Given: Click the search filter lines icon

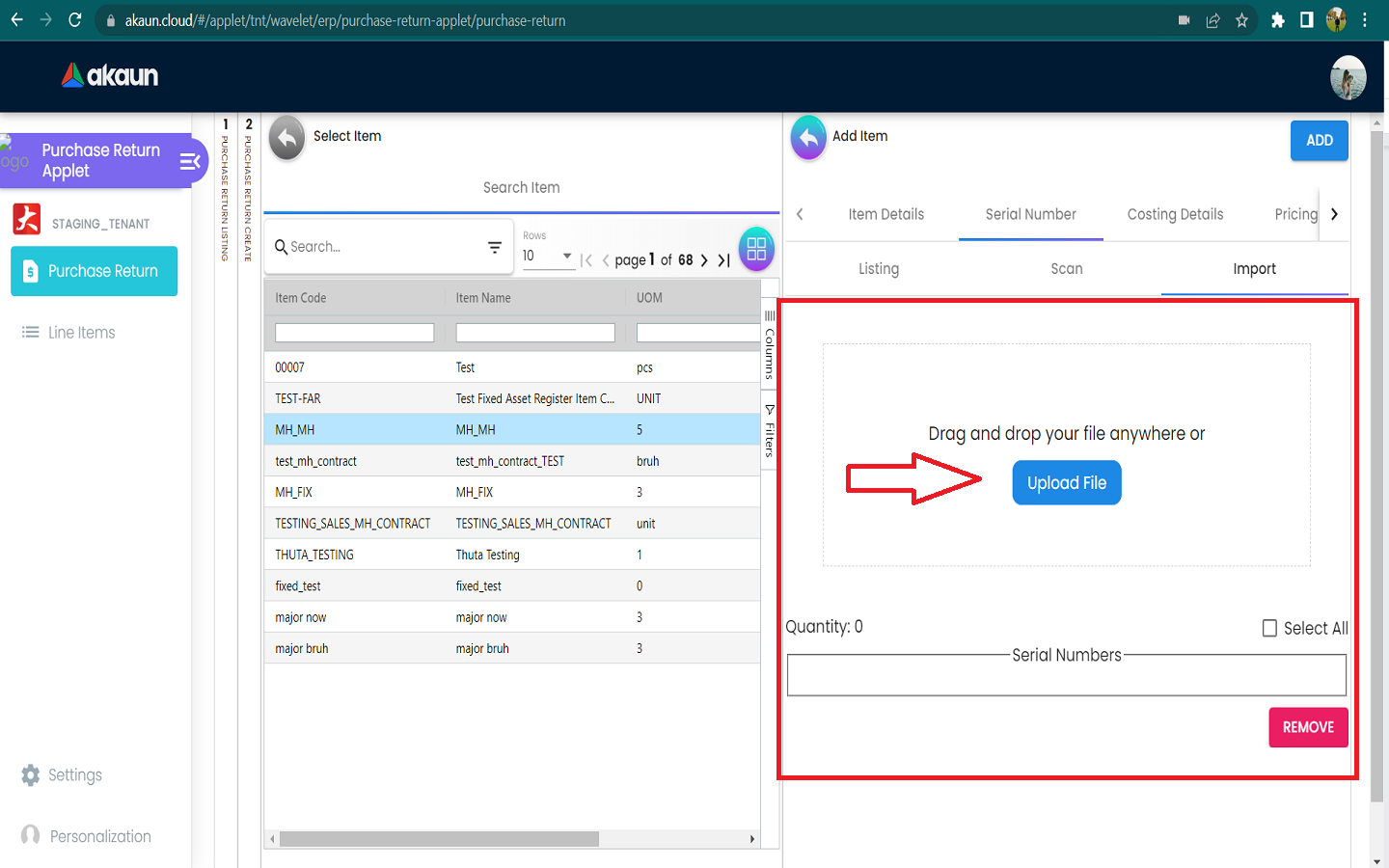Looking at the screenshot, I should (495, 248).
